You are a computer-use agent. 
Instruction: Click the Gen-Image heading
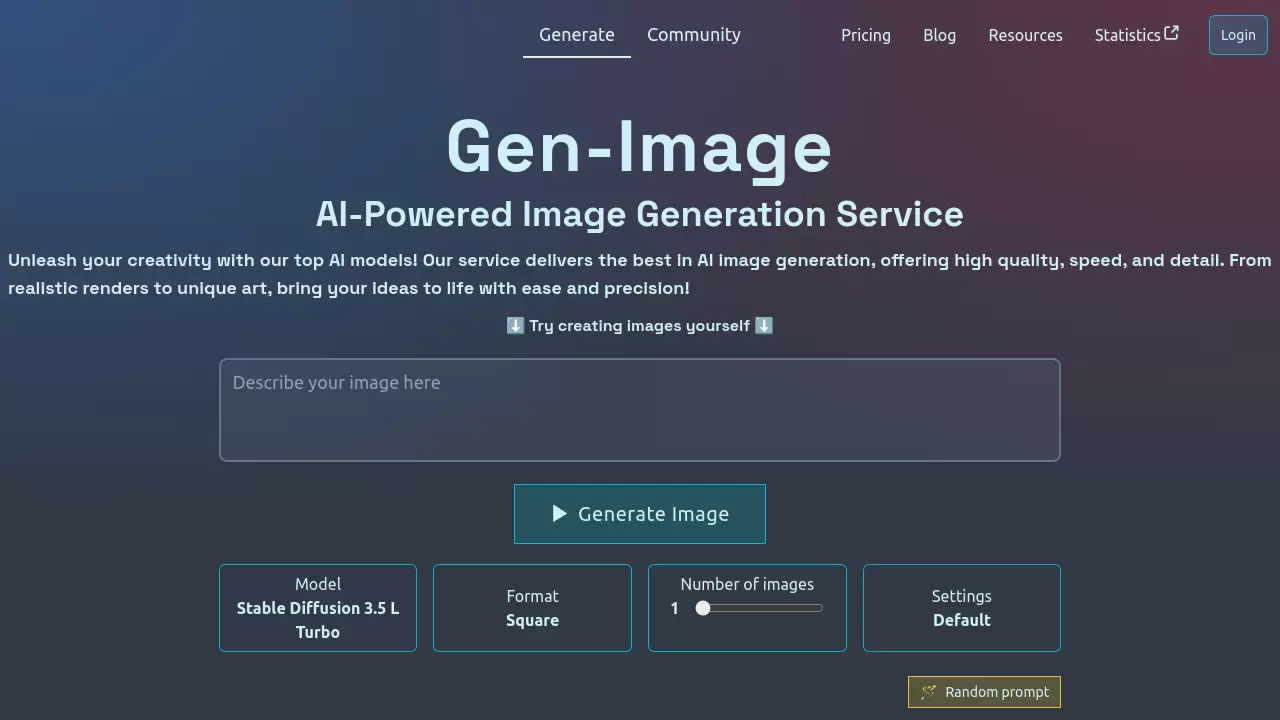640,147
